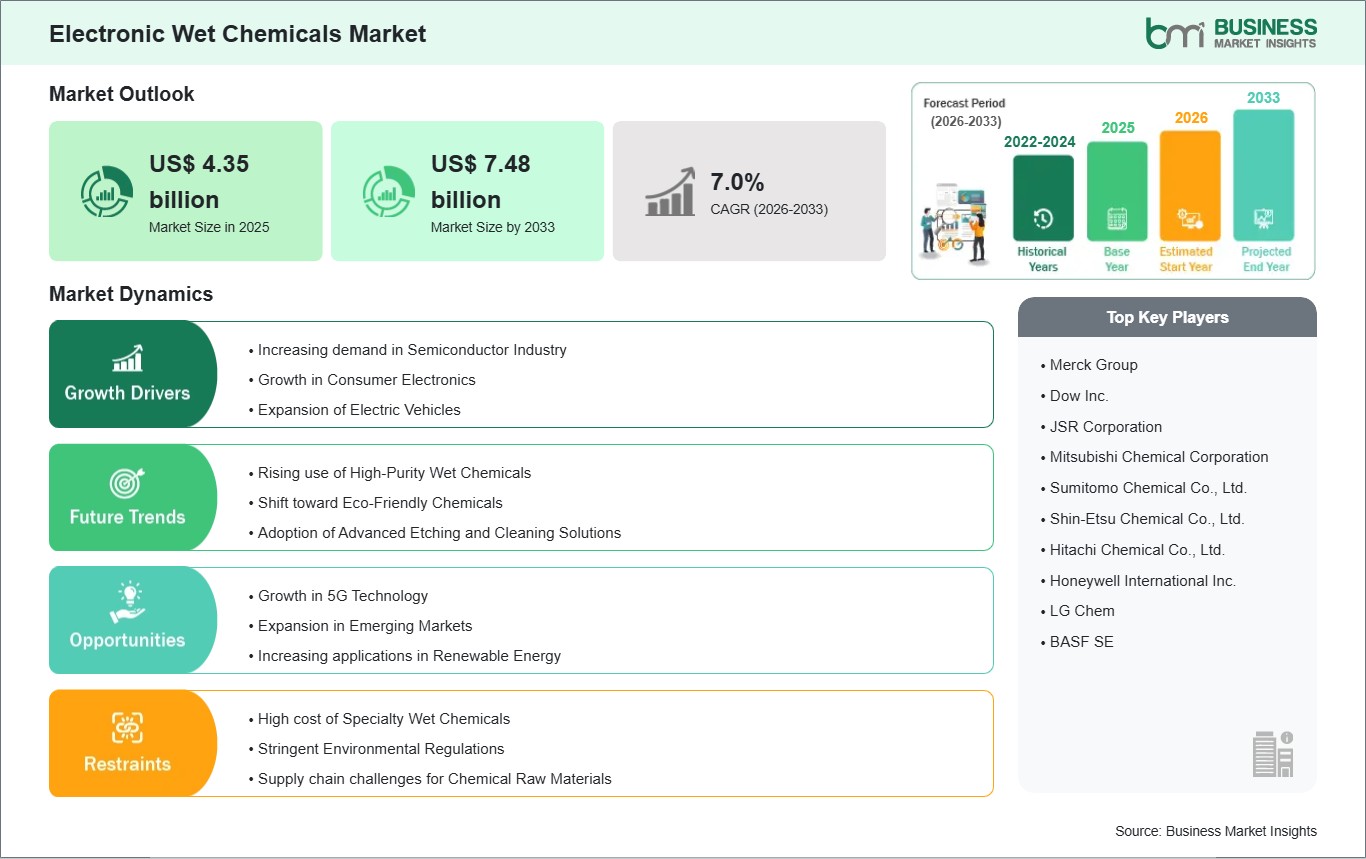Click the Growth Drivers rising chart icon
The width and height of the screenshot is (1366, 859).
click(x=127, y=358)
